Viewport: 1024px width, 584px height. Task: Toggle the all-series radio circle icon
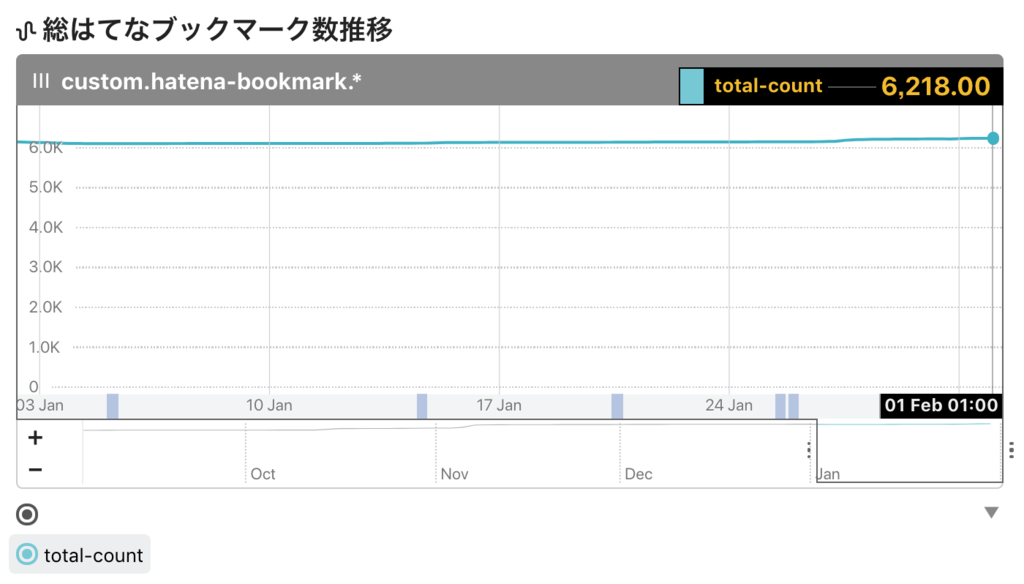[x=27, y=515]
